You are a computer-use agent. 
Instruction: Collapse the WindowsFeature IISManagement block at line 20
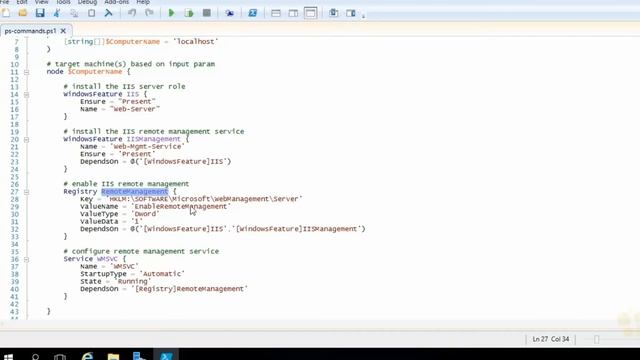point(27,139)
